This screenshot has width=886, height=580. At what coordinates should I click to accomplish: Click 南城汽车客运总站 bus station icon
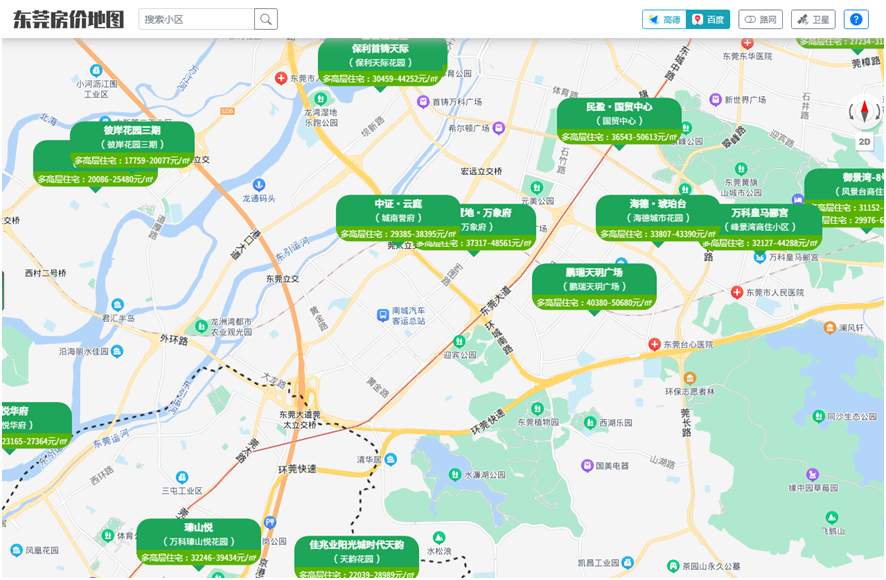tap(382, 315)
